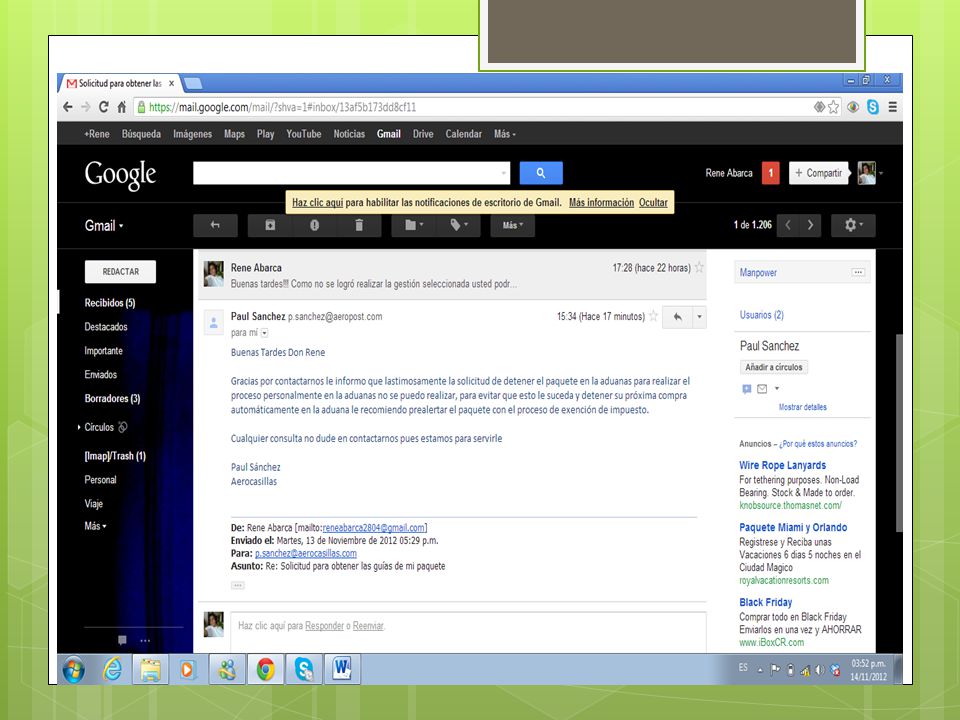Screen dimensions: 960x720
Task: Click the 'Responder' link in reply box
Action: pos(324,626)
